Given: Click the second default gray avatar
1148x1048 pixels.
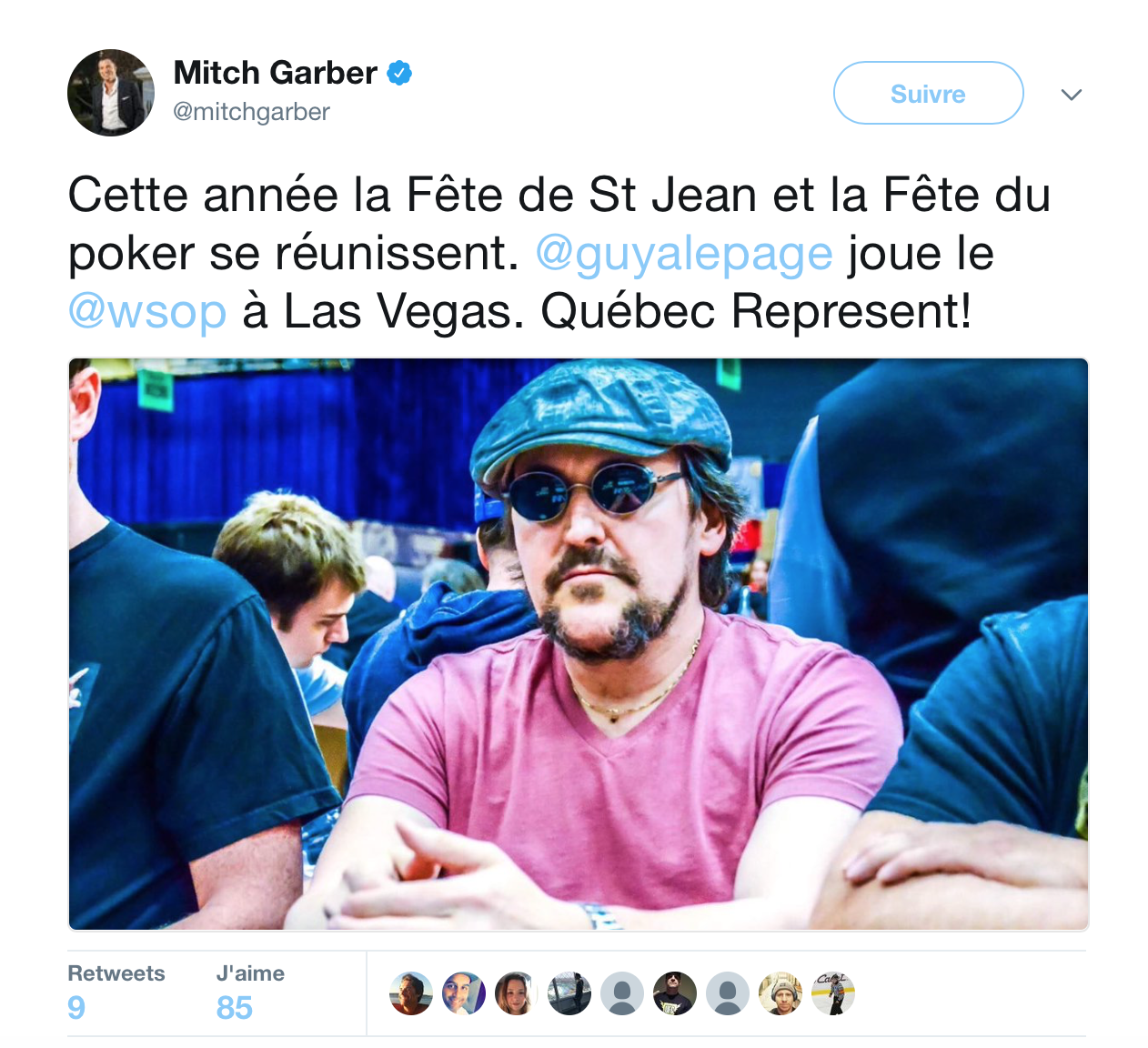Looking at the screenshot, I should pos(728,993).
